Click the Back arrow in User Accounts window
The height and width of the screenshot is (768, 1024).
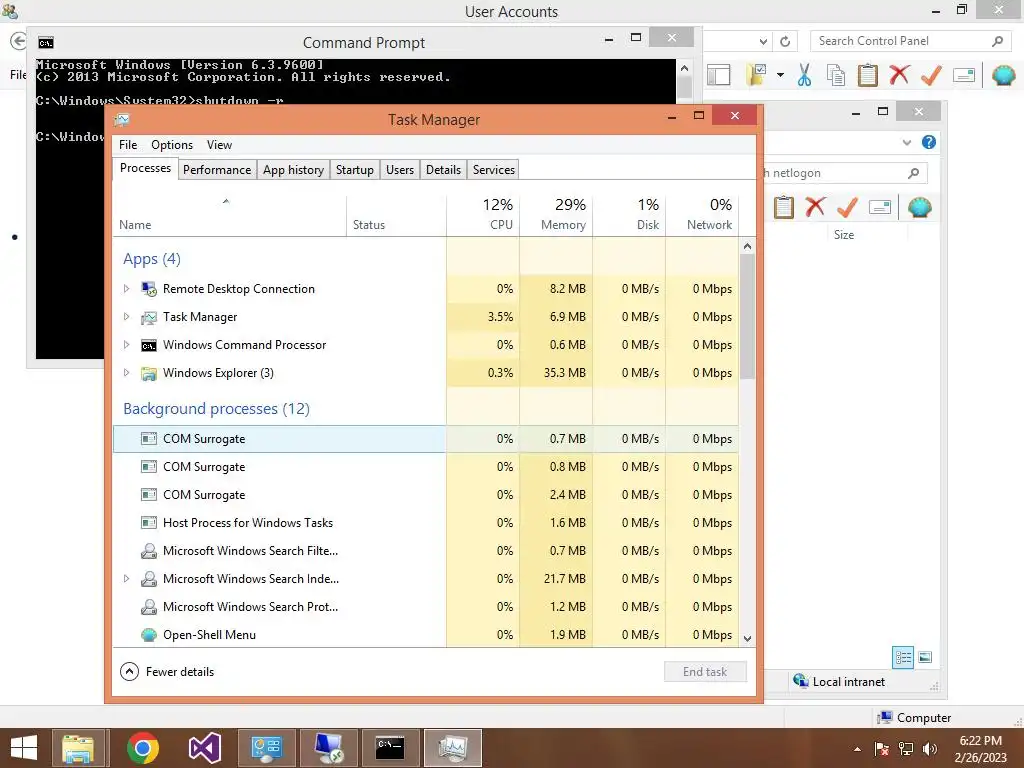click(18, 41)
